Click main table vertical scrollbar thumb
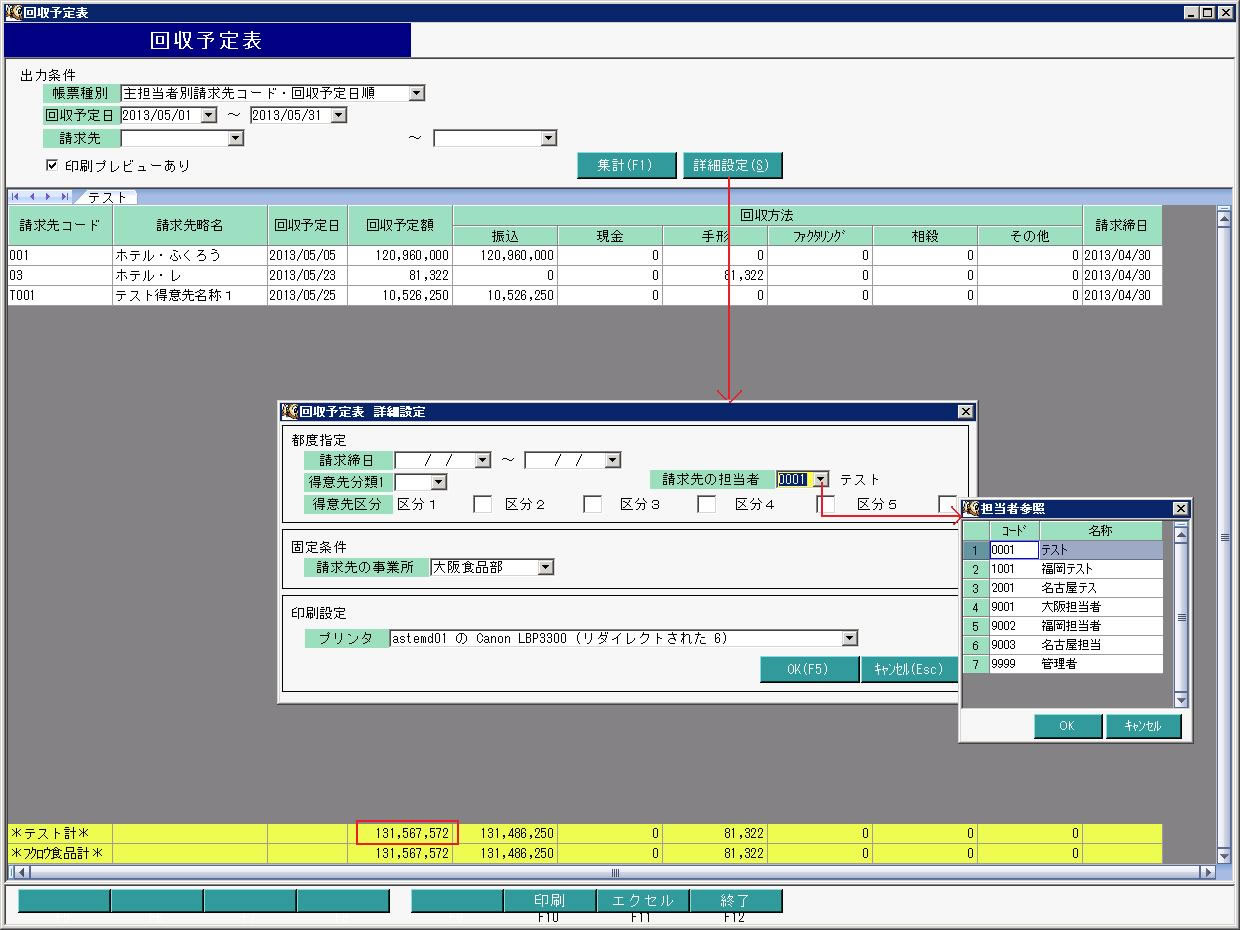 pyautogui.click(x=1224, y=537)
